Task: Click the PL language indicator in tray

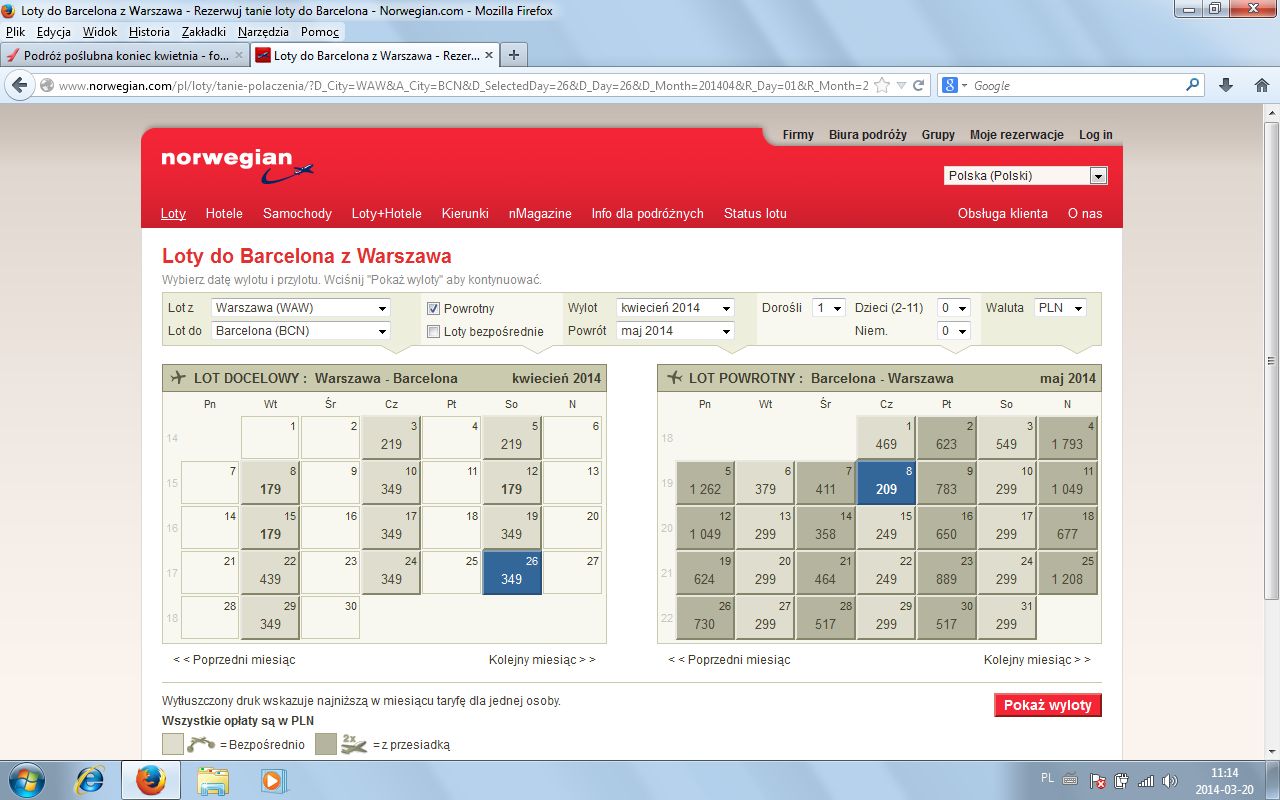Action: pyautogui.click(x=1047, y=777)
